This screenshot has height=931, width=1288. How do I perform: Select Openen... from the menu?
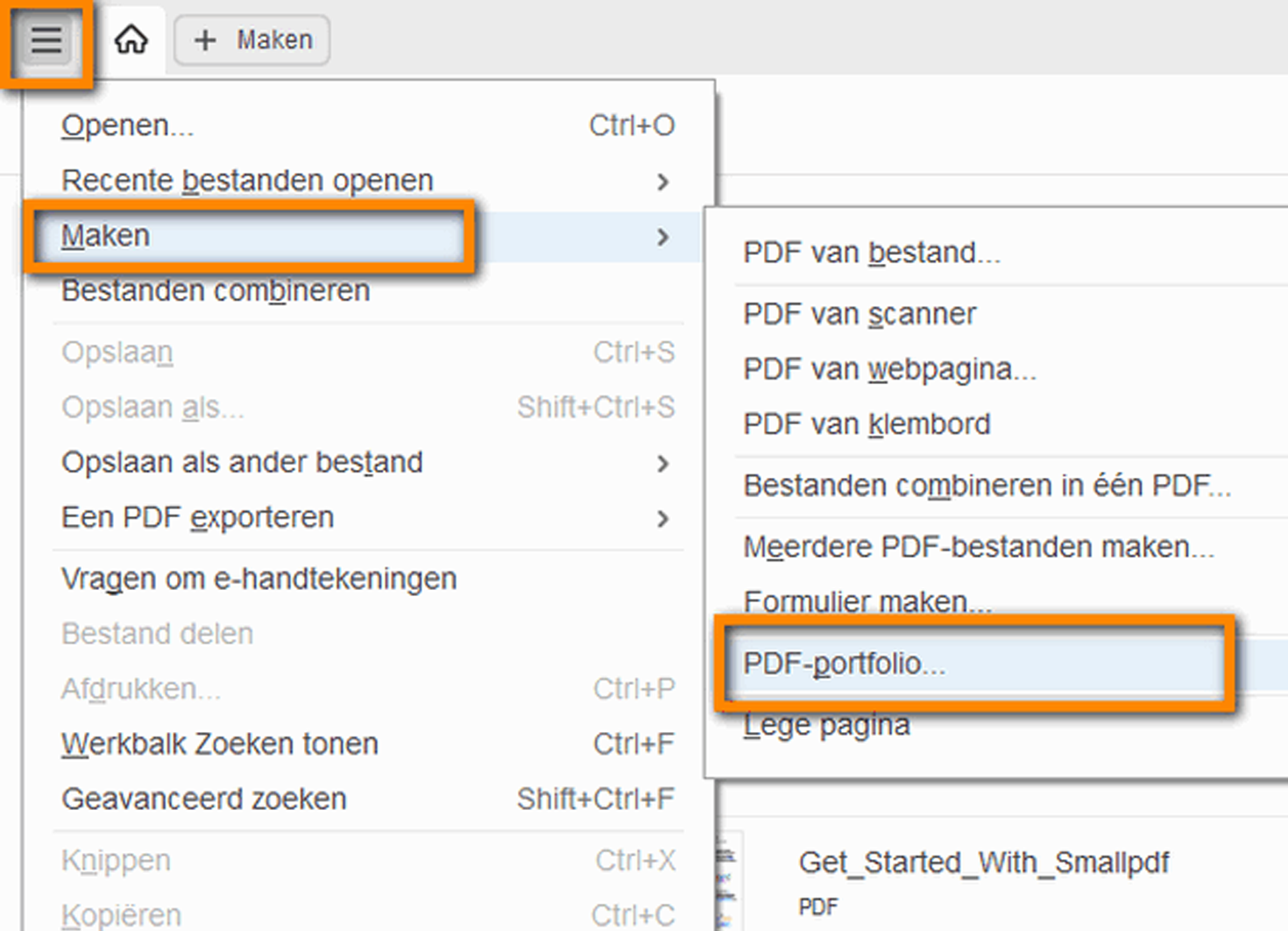click(x=128, y=126)
